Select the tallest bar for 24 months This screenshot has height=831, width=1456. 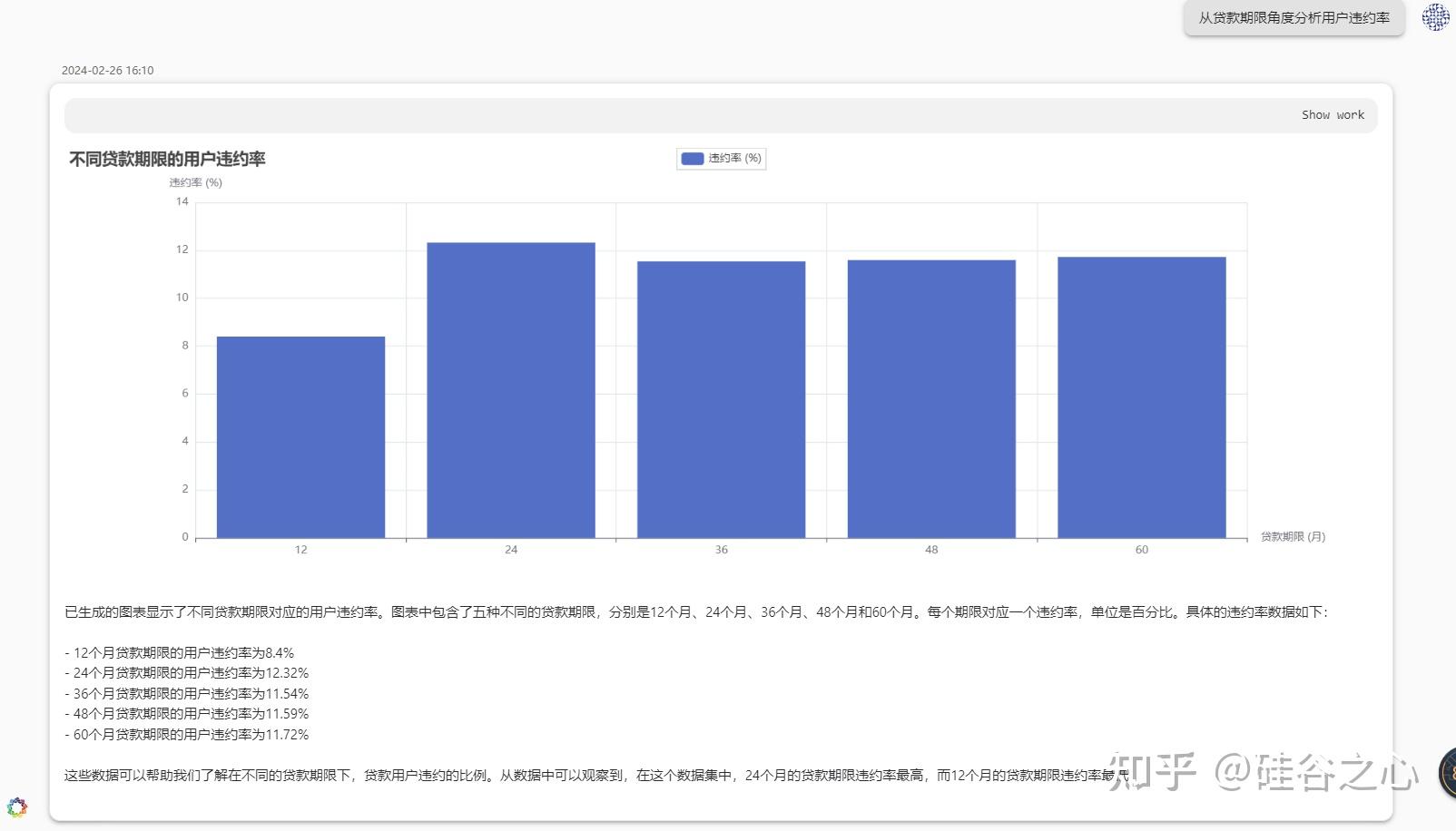coord(510,390)
